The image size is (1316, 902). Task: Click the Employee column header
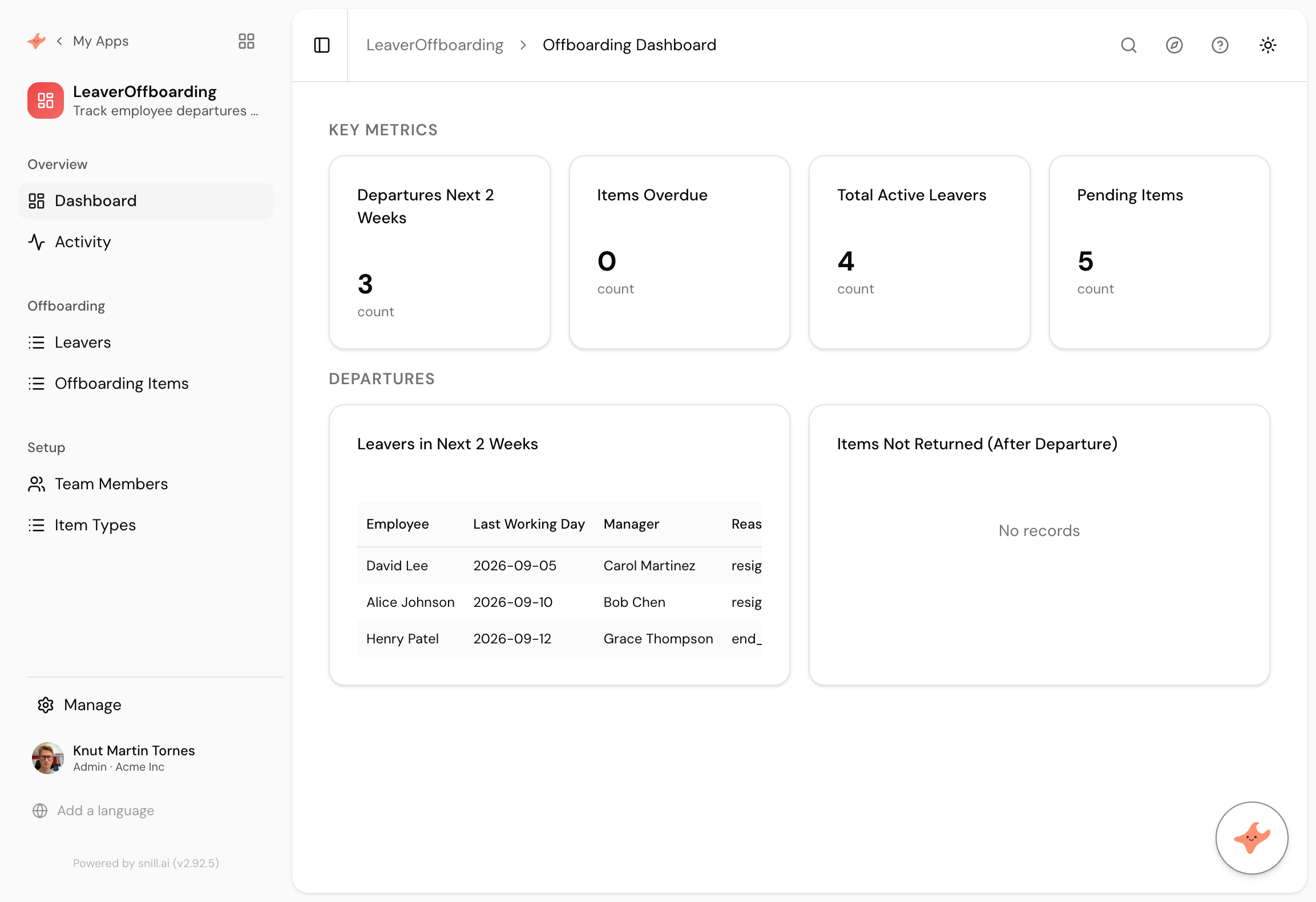coord(398,524)
